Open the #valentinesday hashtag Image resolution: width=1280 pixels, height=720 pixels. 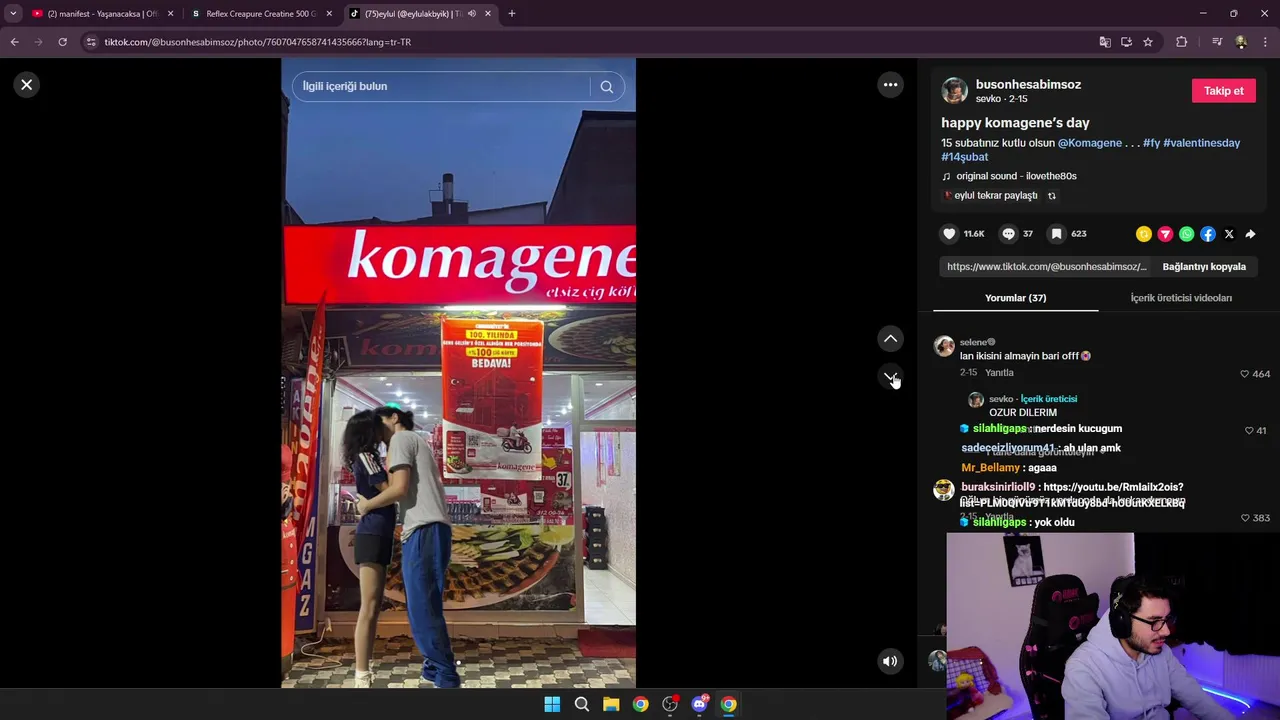pyautogui.click(x=1201, y=143)
